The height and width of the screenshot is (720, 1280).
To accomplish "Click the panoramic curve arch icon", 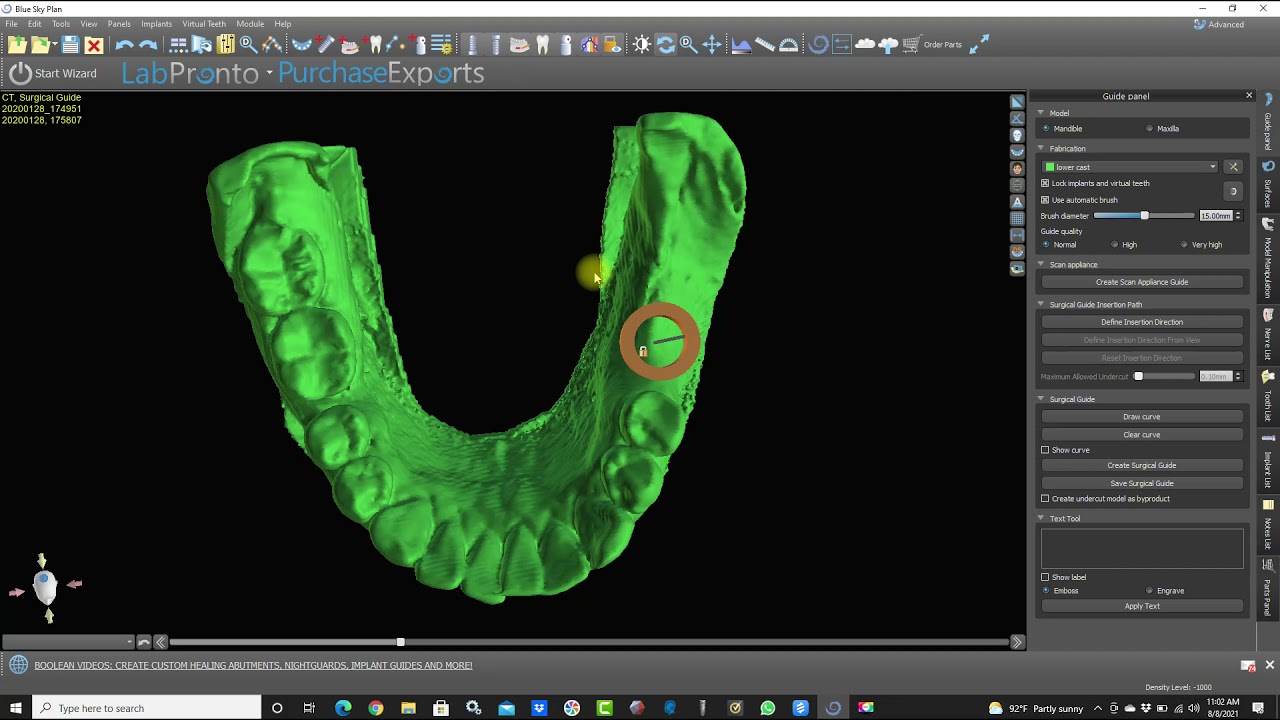I will [x=301, y=45].
